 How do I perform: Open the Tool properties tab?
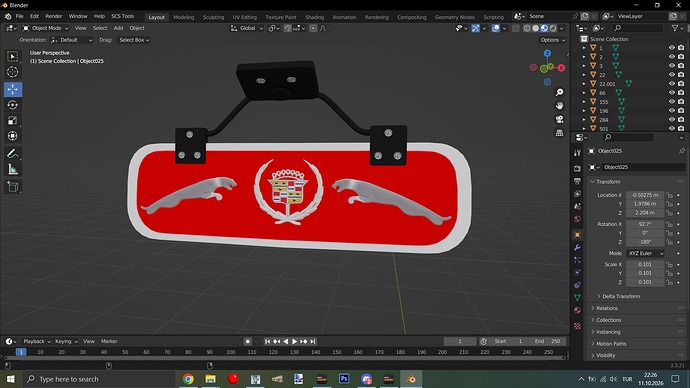pos(577,153)
